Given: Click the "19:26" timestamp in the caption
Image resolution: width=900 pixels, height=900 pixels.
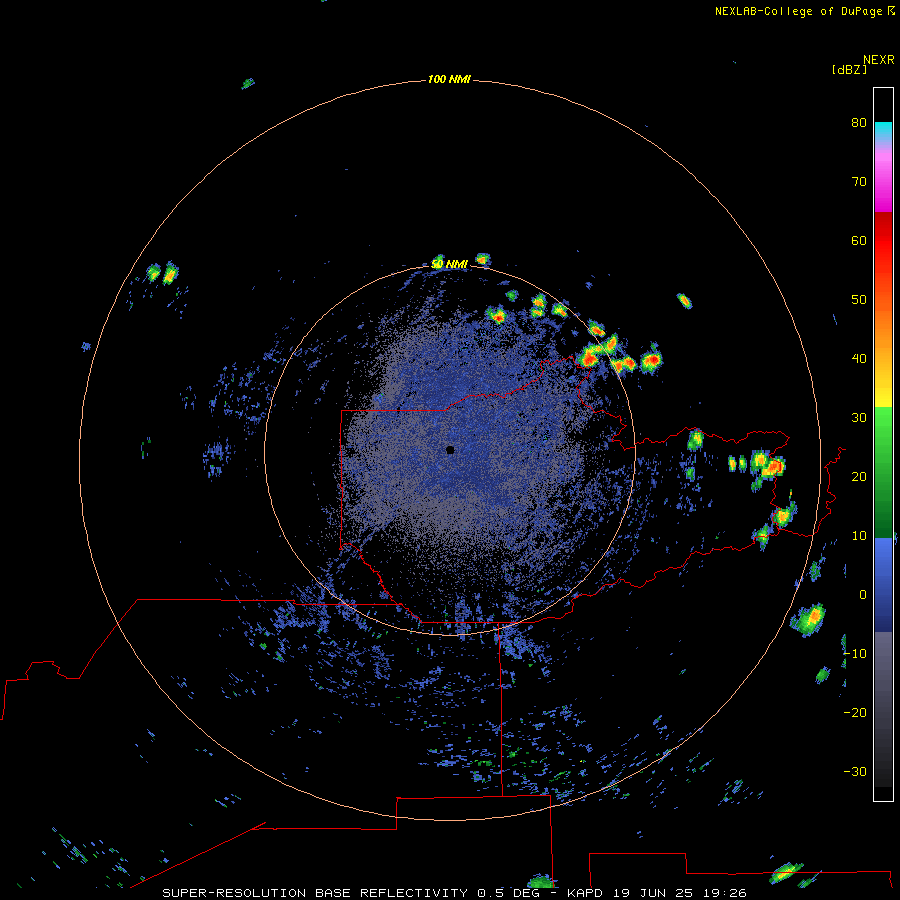Looking at the screenshot, I should [726, 893].
